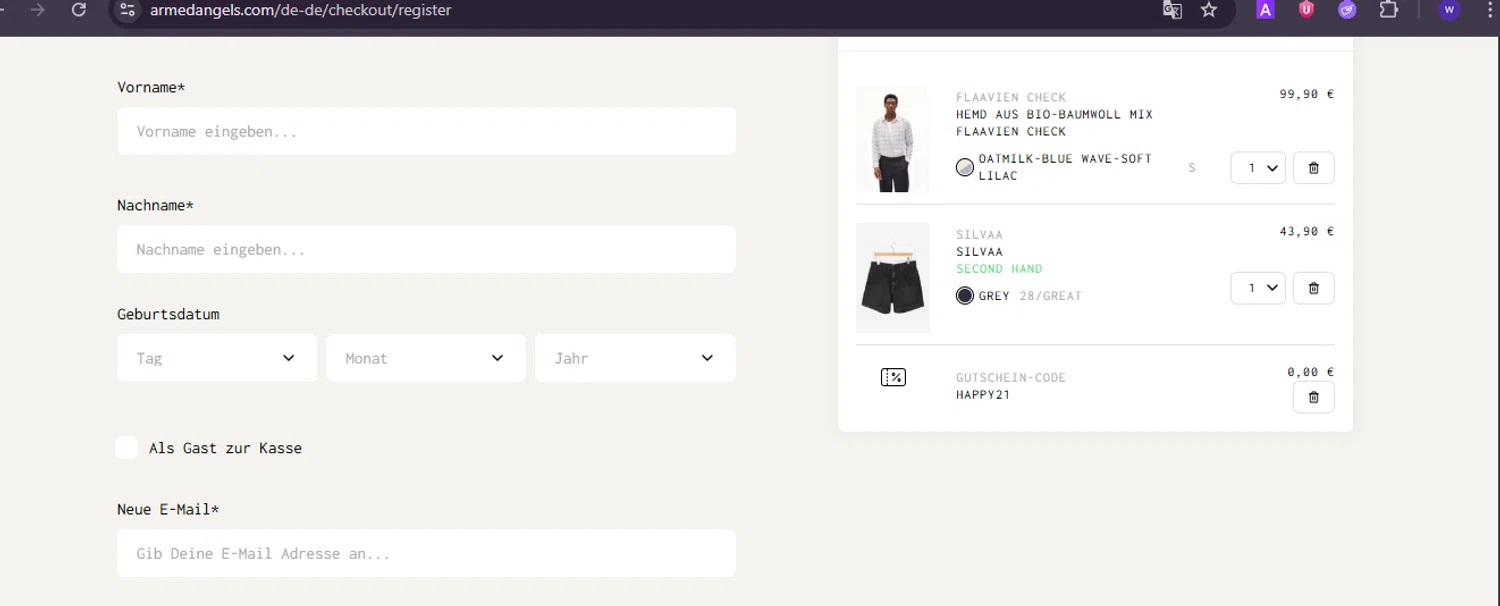Click the 'GUTSCHEIN-CODE' label
Image resolution: width=1500 pixels, height=606 pixels.
[x=1011, y=378]
